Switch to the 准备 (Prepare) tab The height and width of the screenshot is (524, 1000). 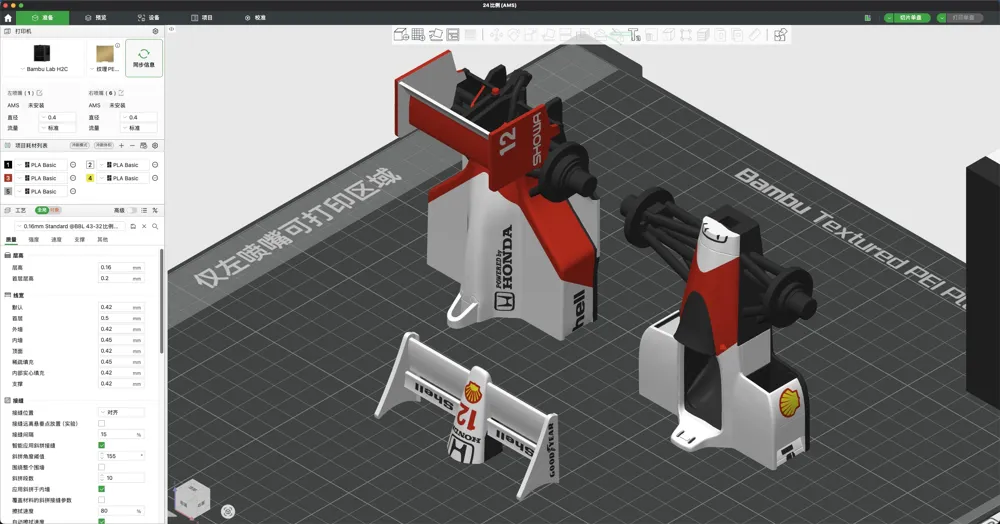point(43,18)
